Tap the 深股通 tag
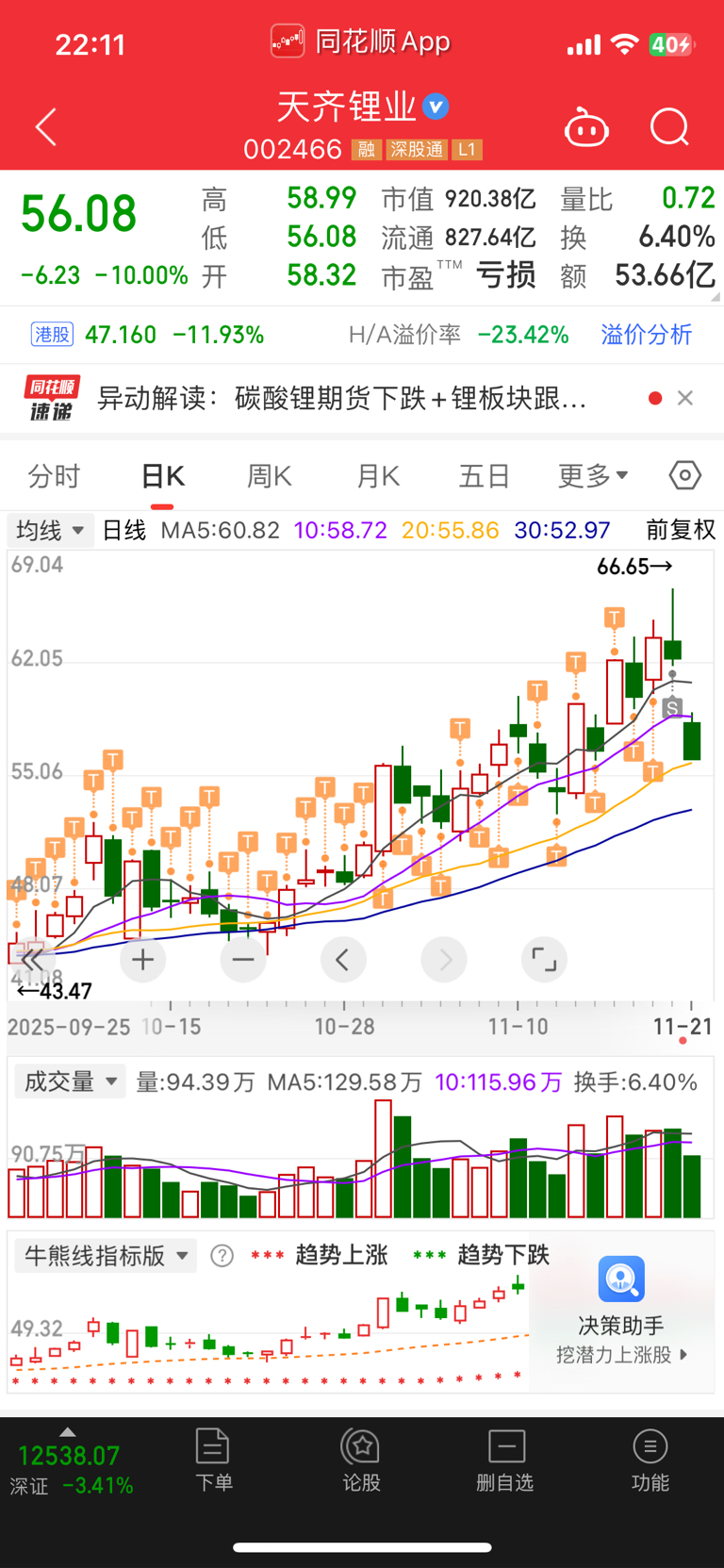This screenshot has height=1568, width=724. coord(417,150)
